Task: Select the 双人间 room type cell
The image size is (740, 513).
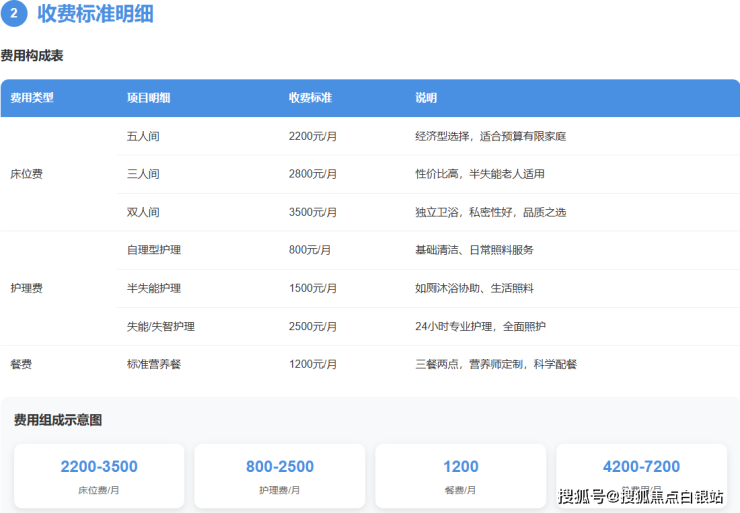Action: pos(143,212)
